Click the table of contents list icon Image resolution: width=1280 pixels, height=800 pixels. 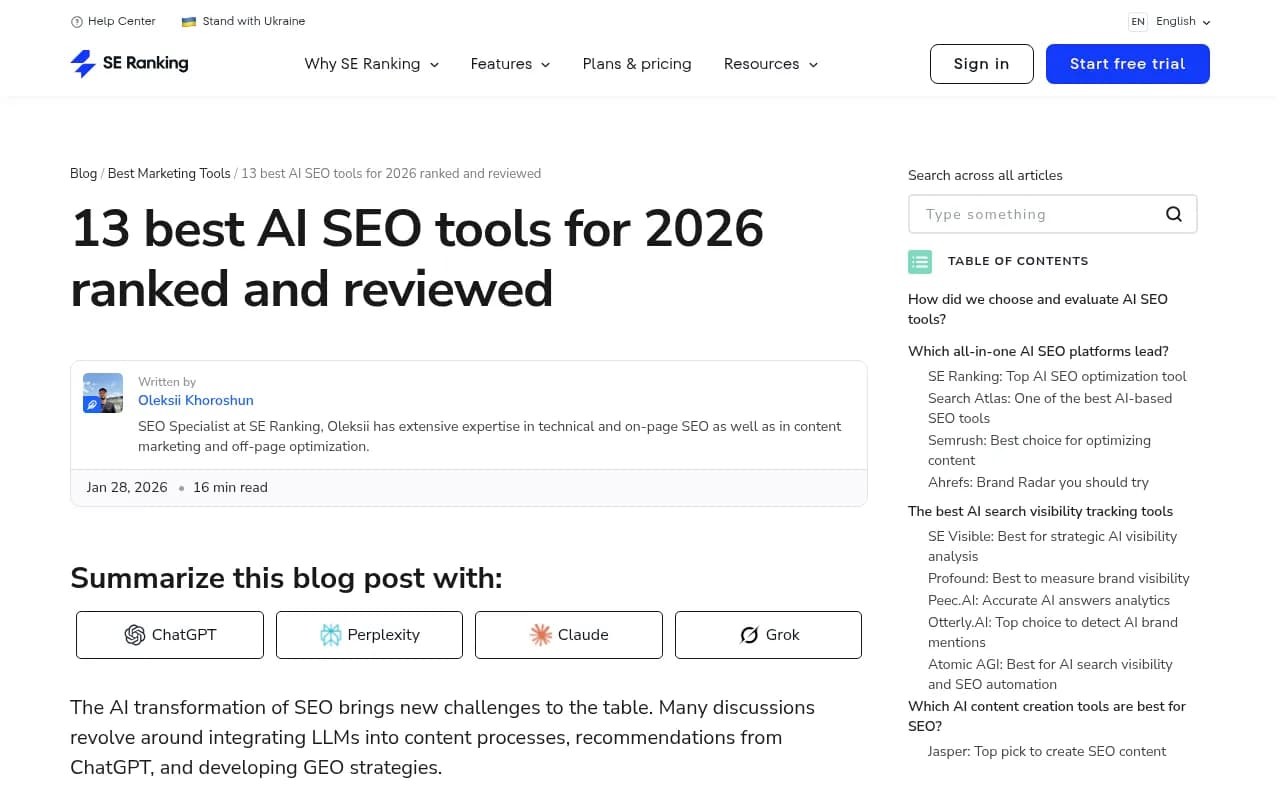click(x=920, y=261)
